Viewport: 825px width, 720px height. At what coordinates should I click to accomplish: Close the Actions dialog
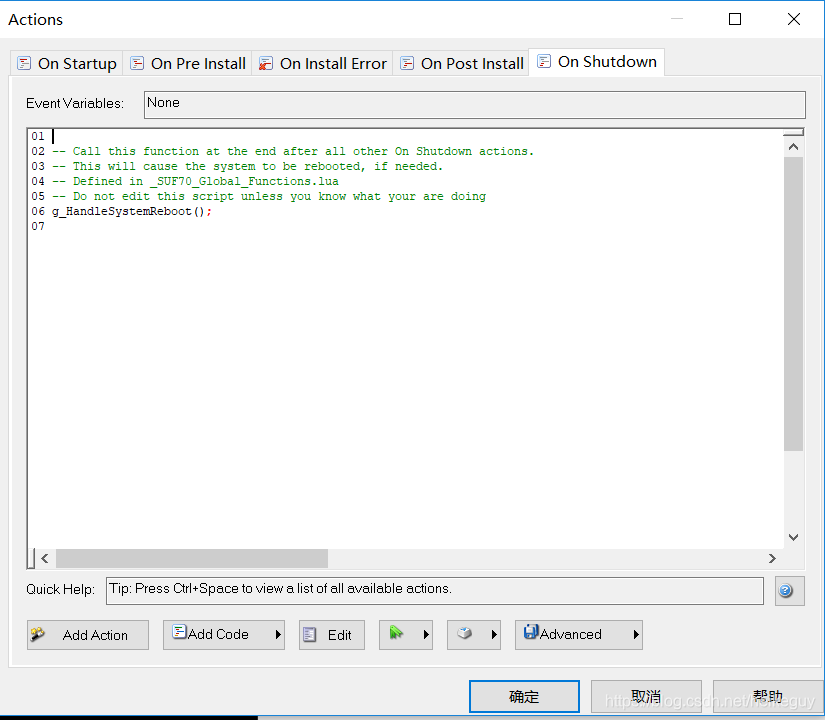tap(794, 19)
